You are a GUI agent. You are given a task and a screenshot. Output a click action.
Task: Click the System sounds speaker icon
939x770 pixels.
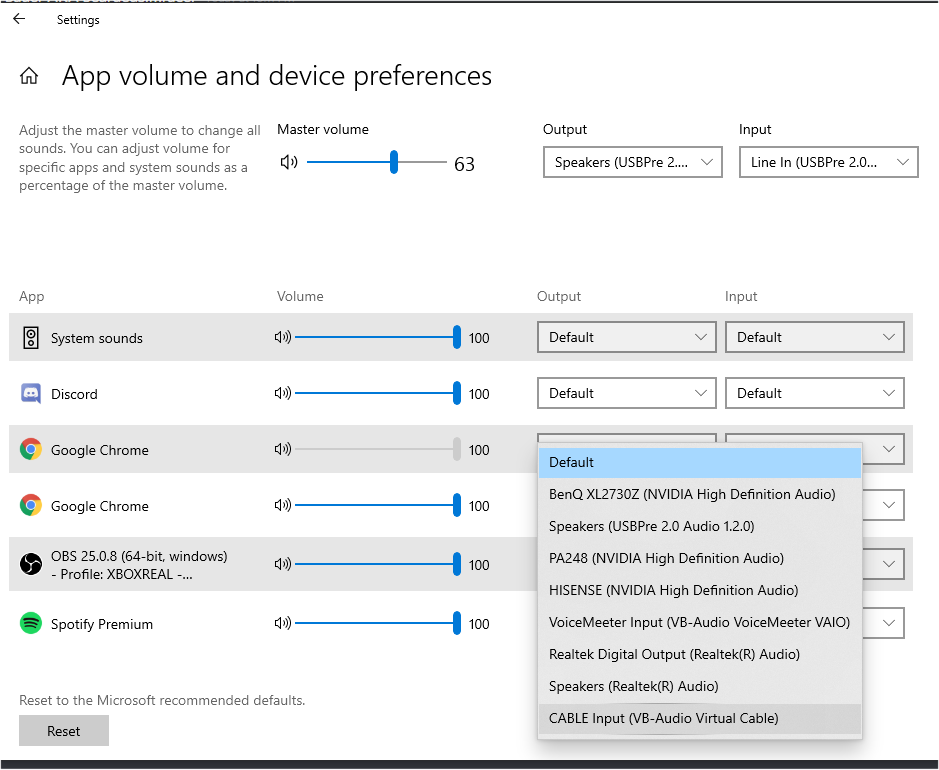coord(31,338)
